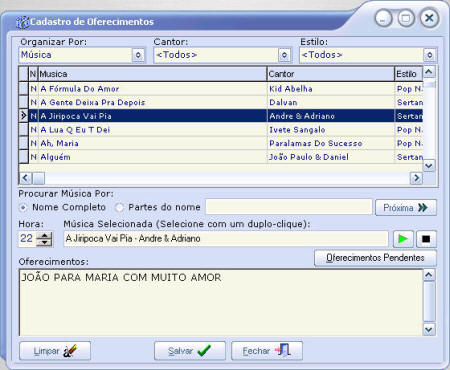Select row 'Alguém'
The width and height of the screenshot is (450, 370).
coord(221,157)
